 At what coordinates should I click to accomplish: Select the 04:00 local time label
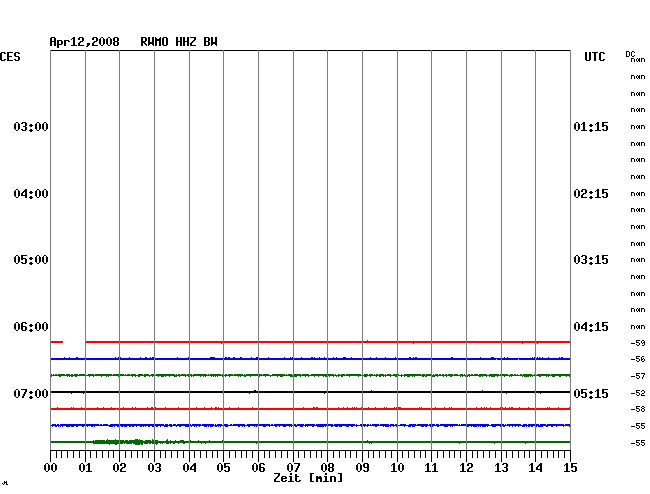pyautogui.click(x=31, y=194)
